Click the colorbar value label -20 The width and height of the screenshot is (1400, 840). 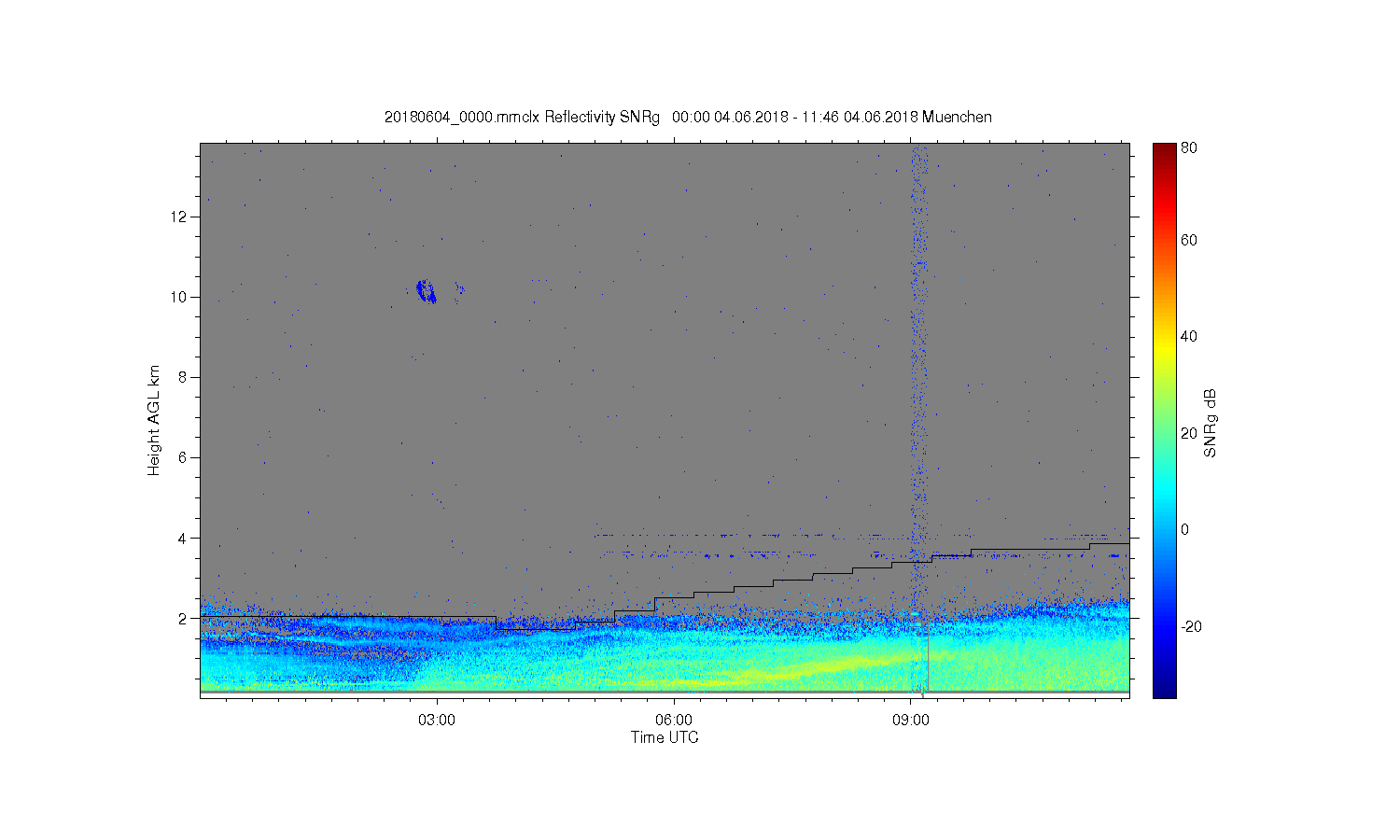coord(1191,626)
